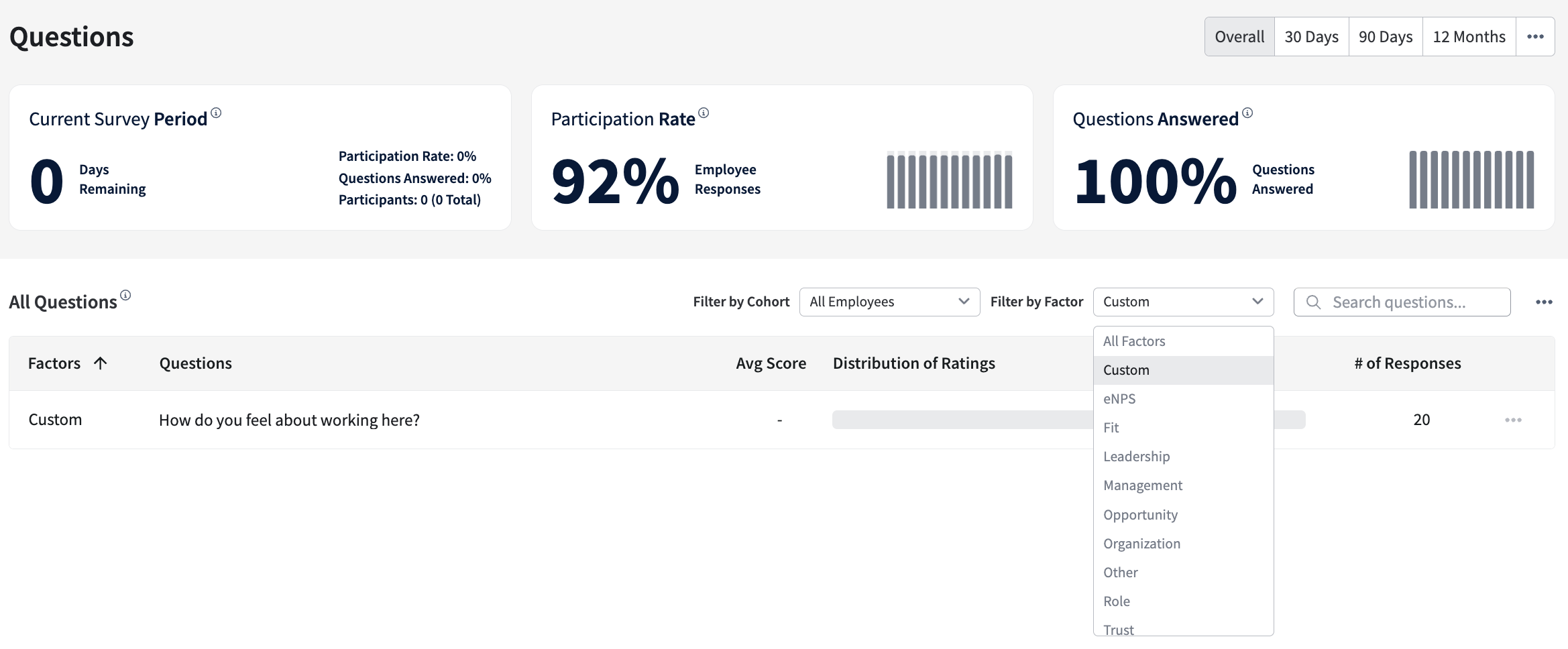Open question How do you feel about working here

point(289,420)
